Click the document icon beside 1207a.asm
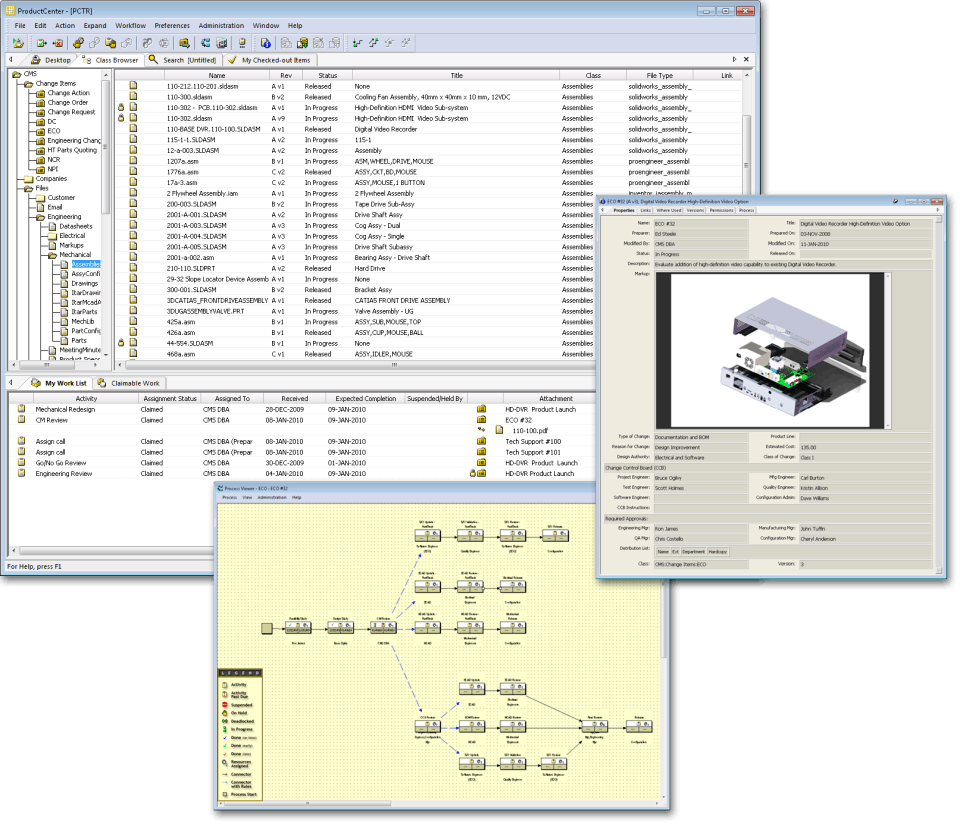The width and height of the screenshot is (960, 833). tap(133, 161)
